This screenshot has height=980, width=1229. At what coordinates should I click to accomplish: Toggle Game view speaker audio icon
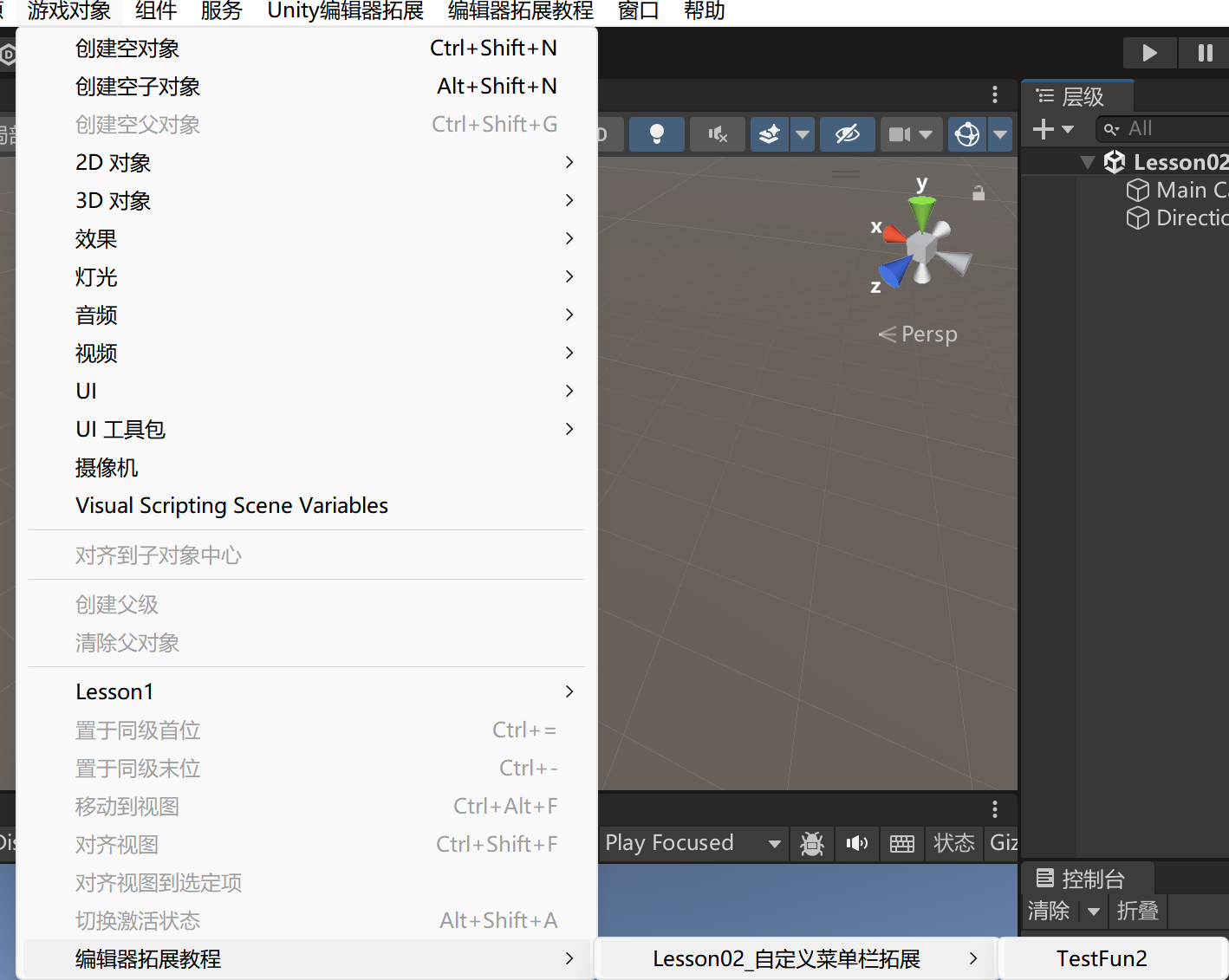(857, 843)
